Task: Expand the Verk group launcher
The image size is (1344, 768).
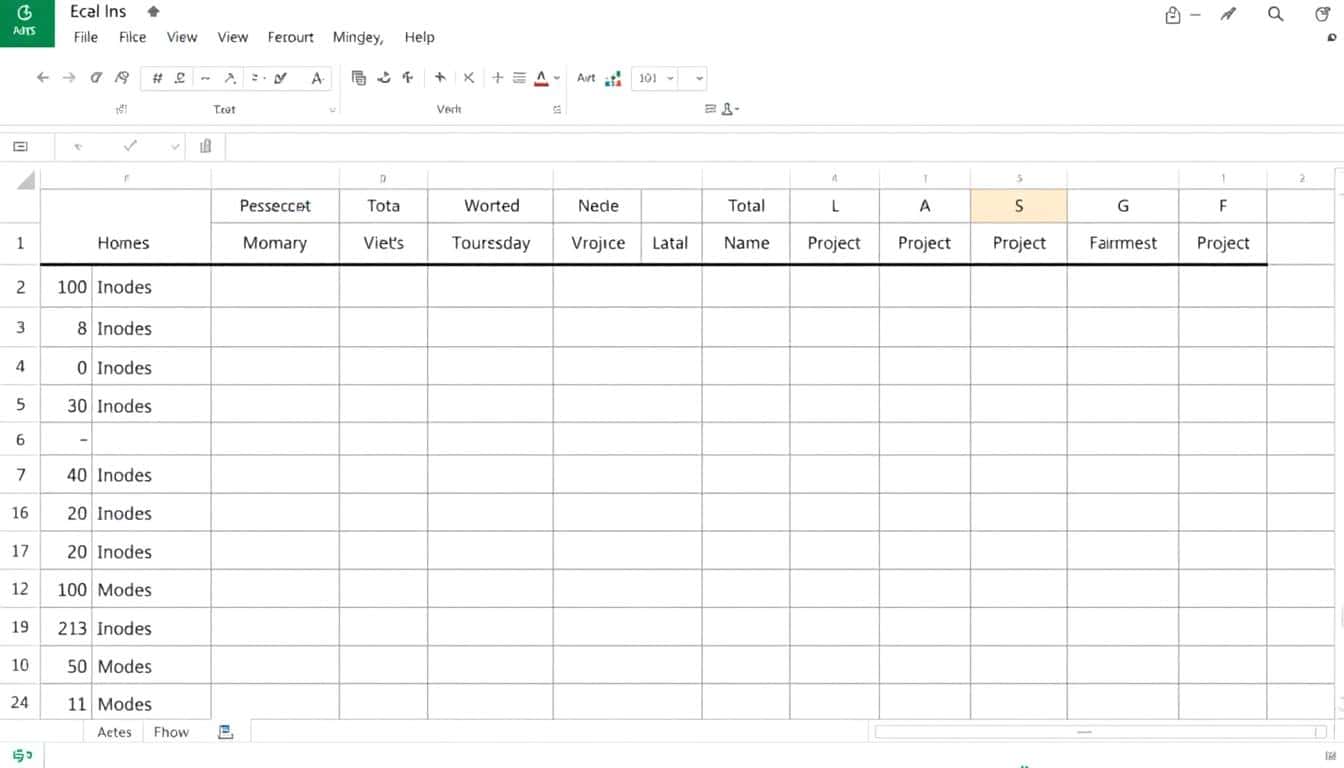Action: [557, 110]
